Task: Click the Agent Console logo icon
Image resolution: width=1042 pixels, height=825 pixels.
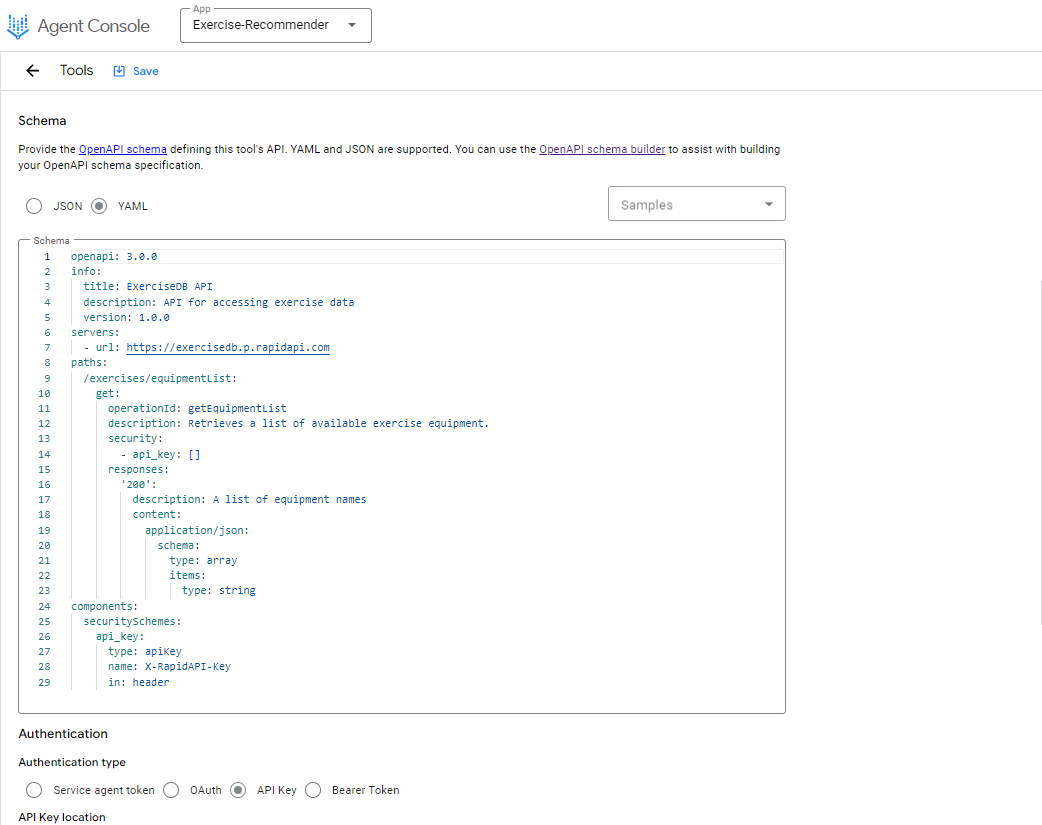Action: (18, 26)
